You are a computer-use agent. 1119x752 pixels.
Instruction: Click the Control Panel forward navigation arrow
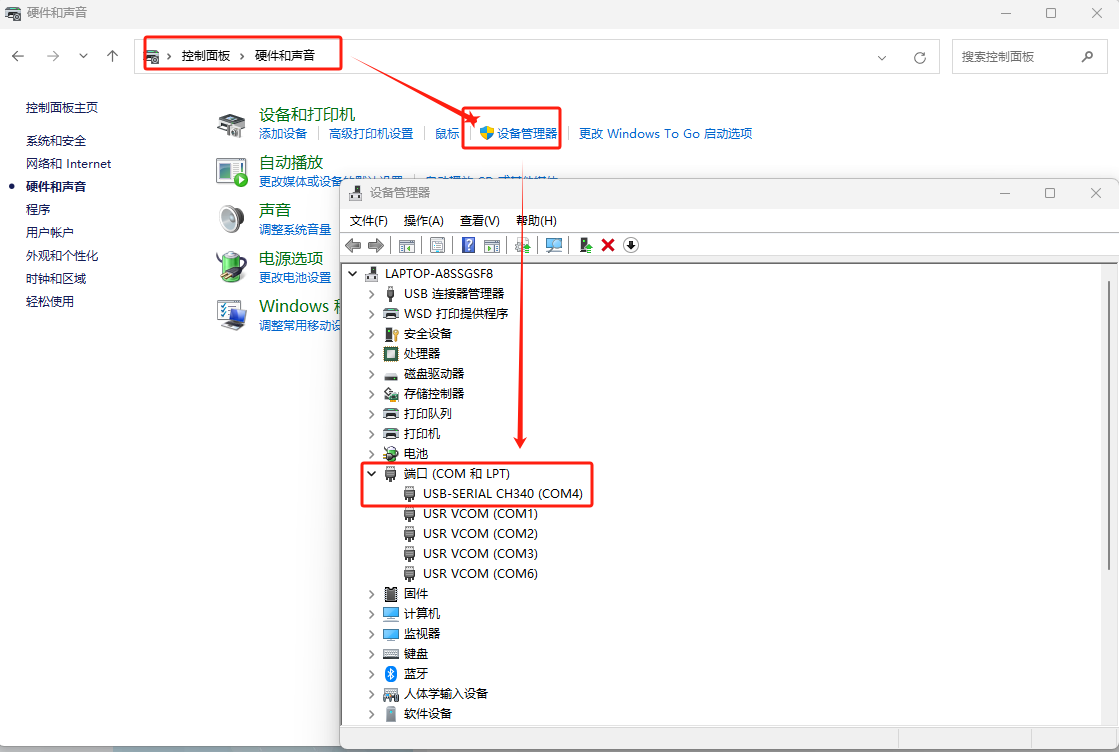tap(53, 56)
